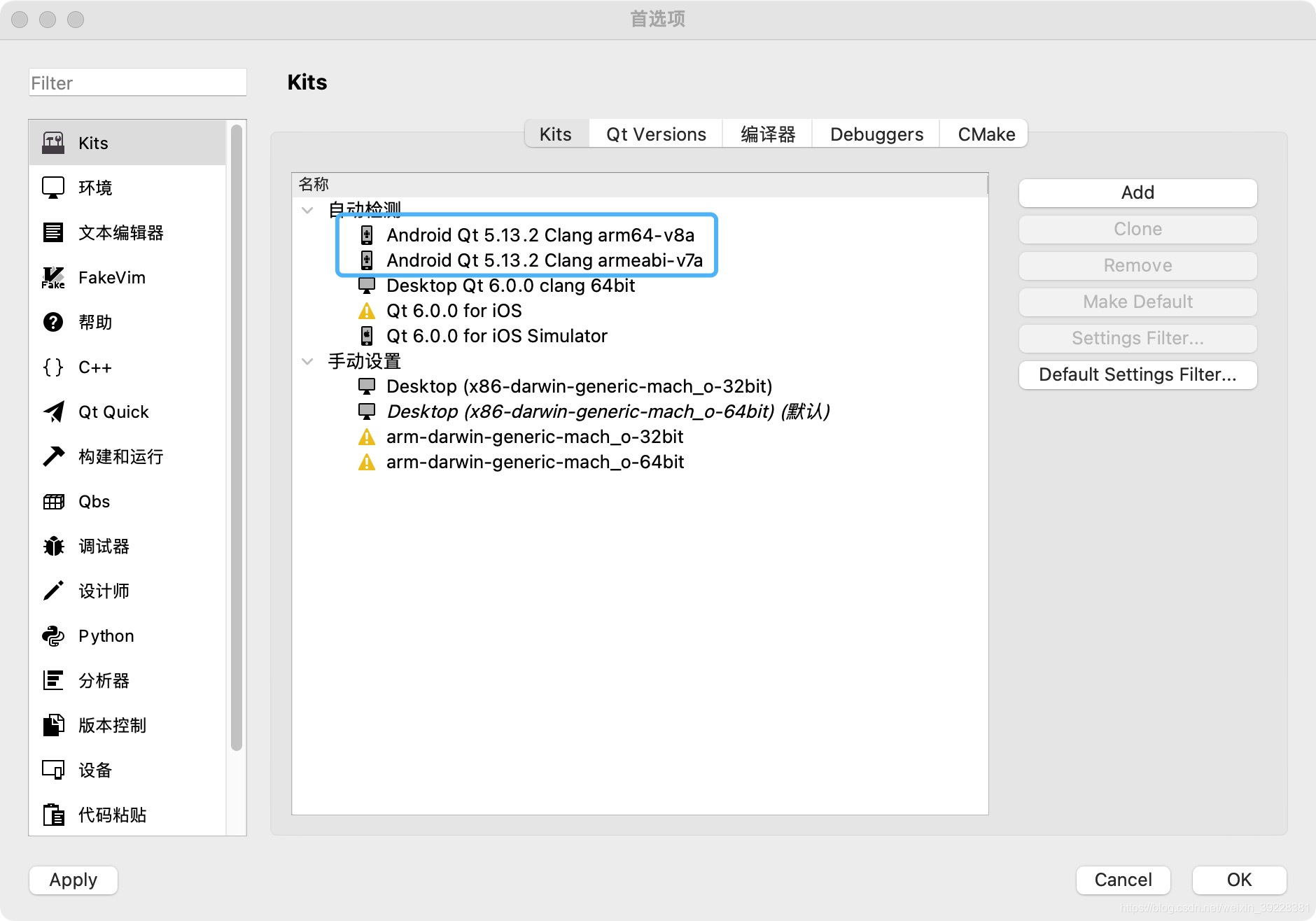
Task: Open the Qt Versions tab
Action: pos(656,134)
